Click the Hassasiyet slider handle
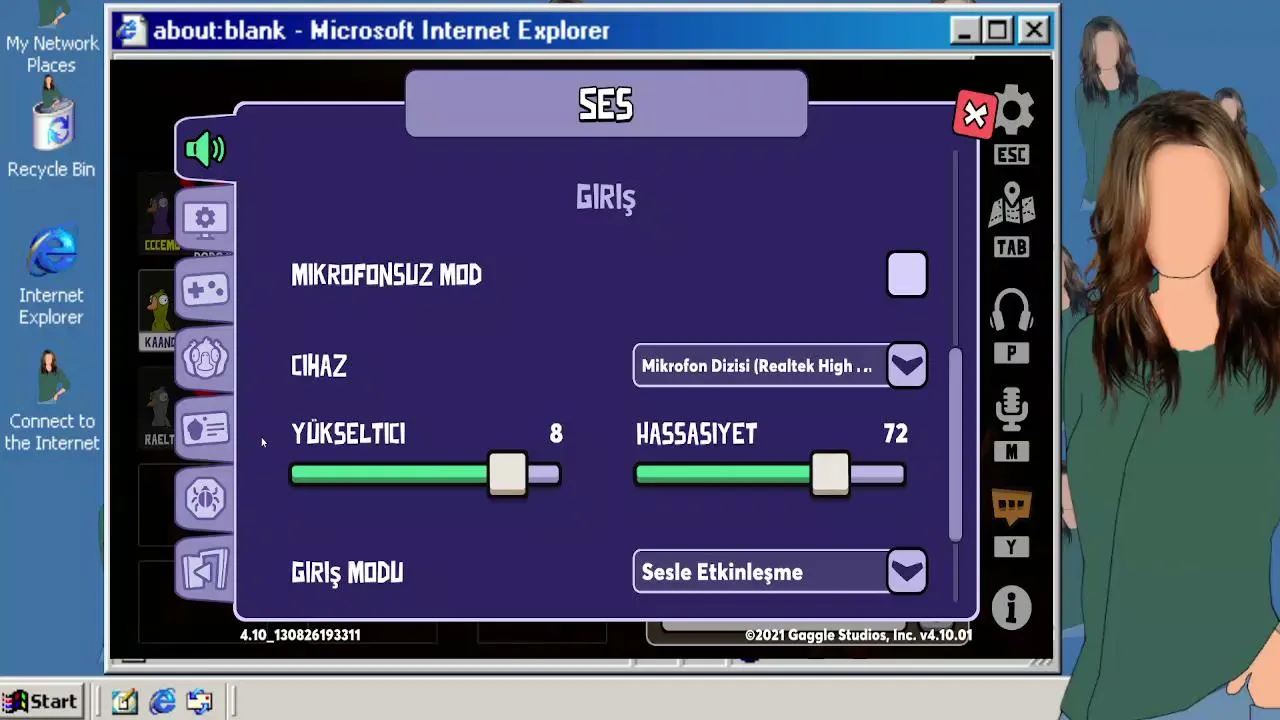The height and width of the screenshot is (720, 1280). pos(830,474)
